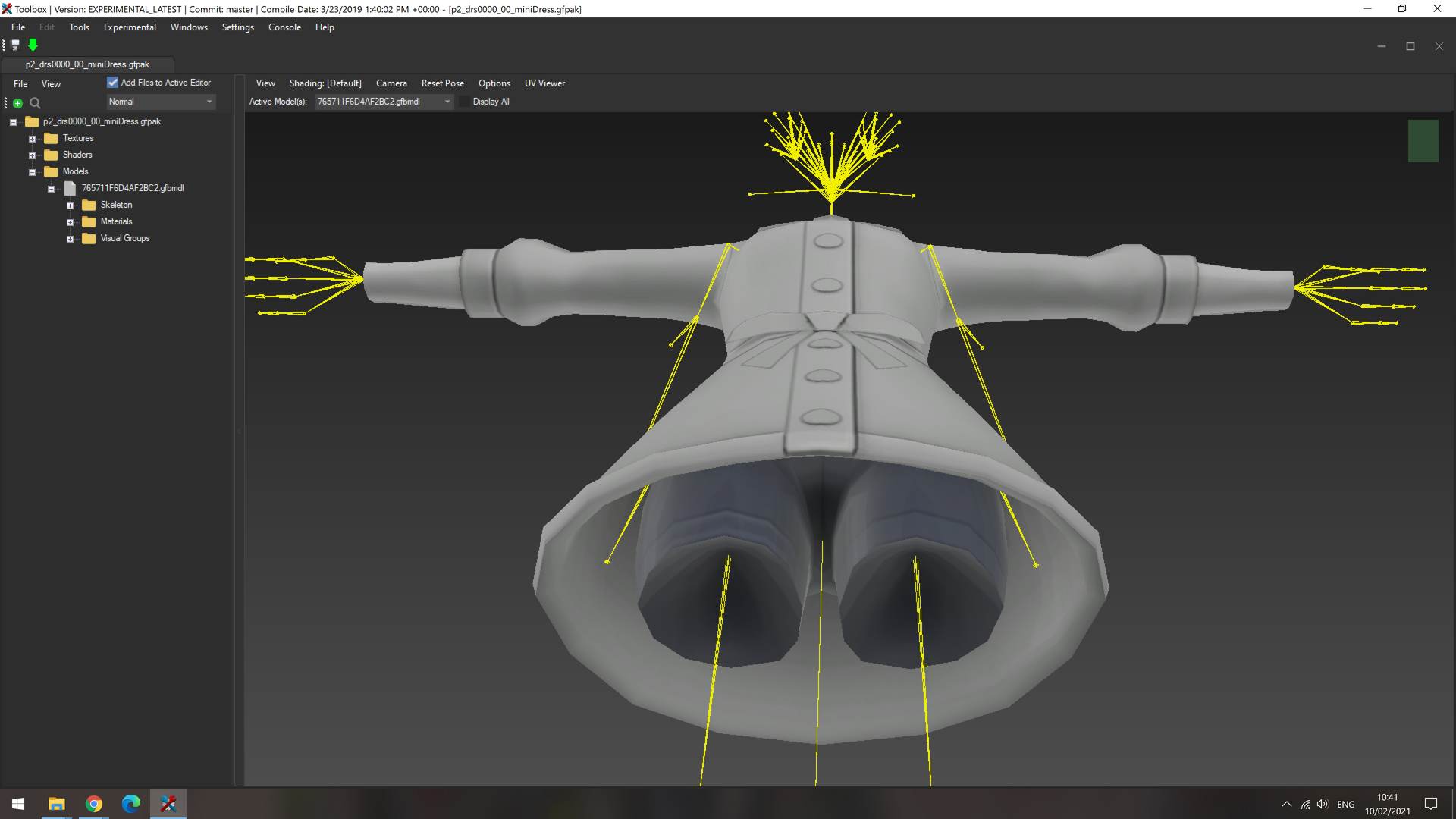This screenshot has width=1456, height=819.
Task: Switch to the p2_drs0000_00_miniDress.gfpak tab
Action: pos(87,64)
